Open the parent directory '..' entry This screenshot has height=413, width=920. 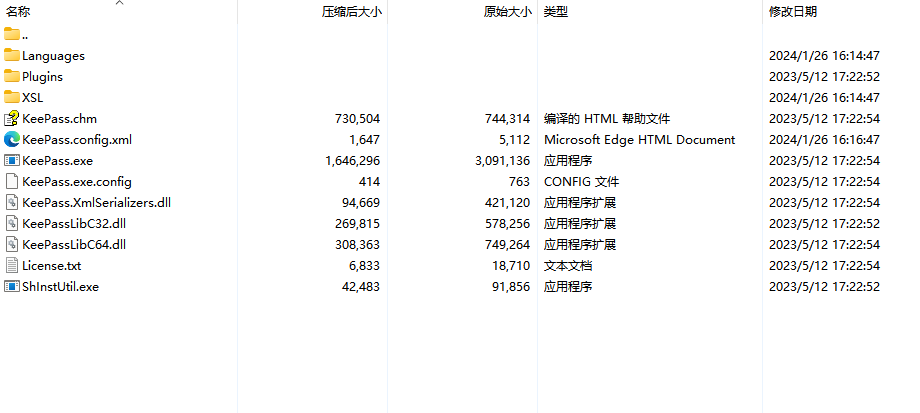tap(25, 35)
